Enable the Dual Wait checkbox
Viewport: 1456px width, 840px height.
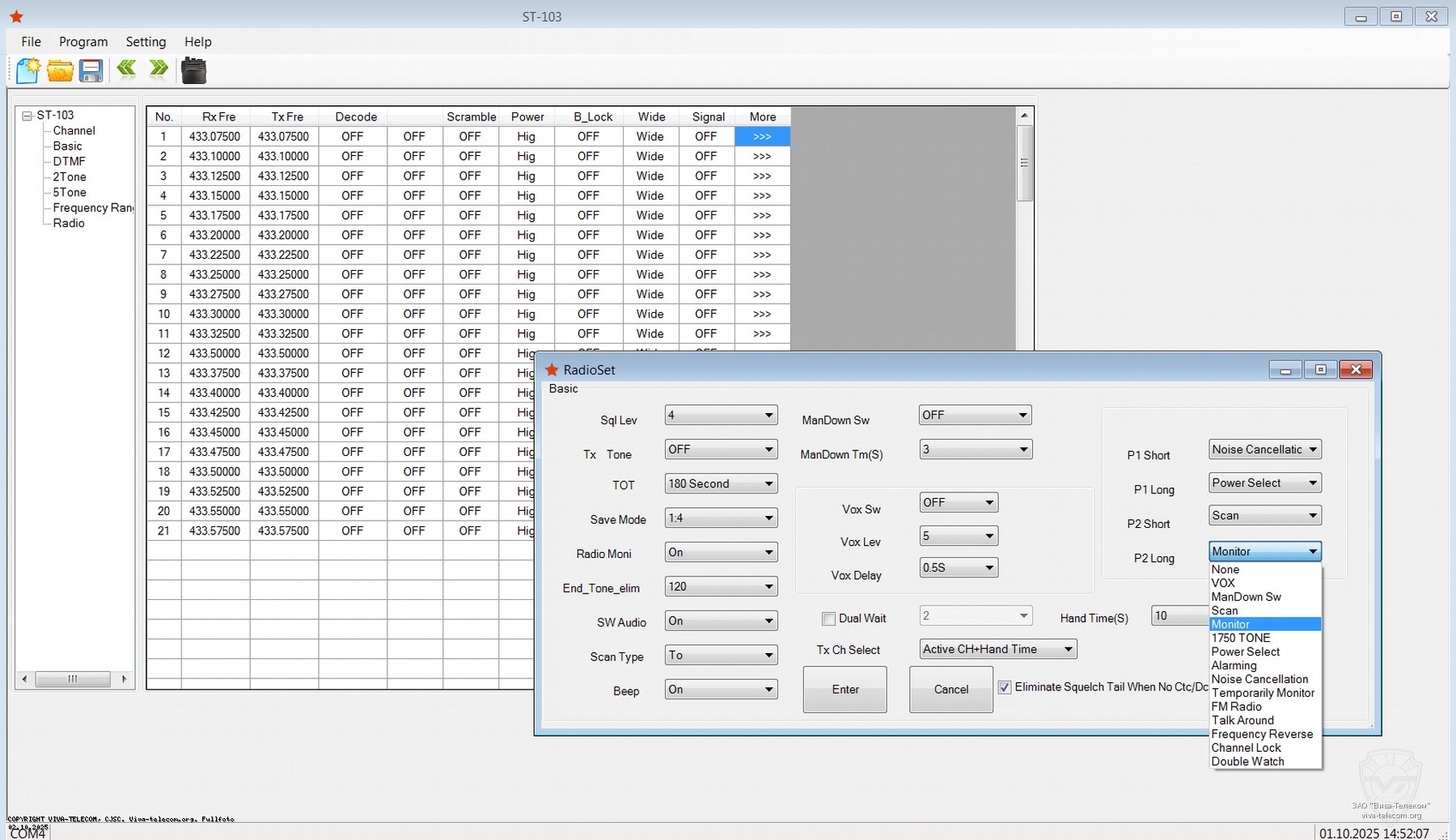point(828,618)
